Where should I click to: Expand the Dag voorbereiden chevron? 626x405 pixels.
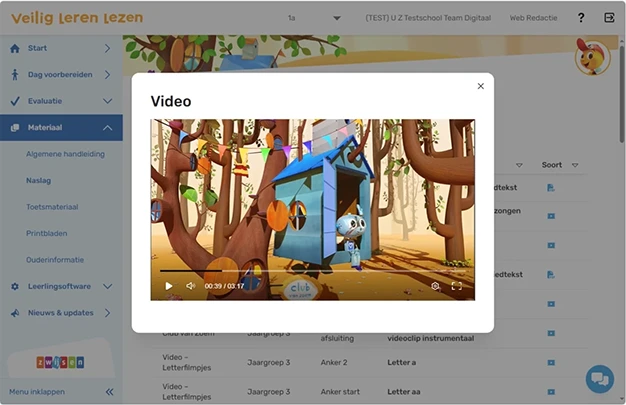[x=107, y=75]
